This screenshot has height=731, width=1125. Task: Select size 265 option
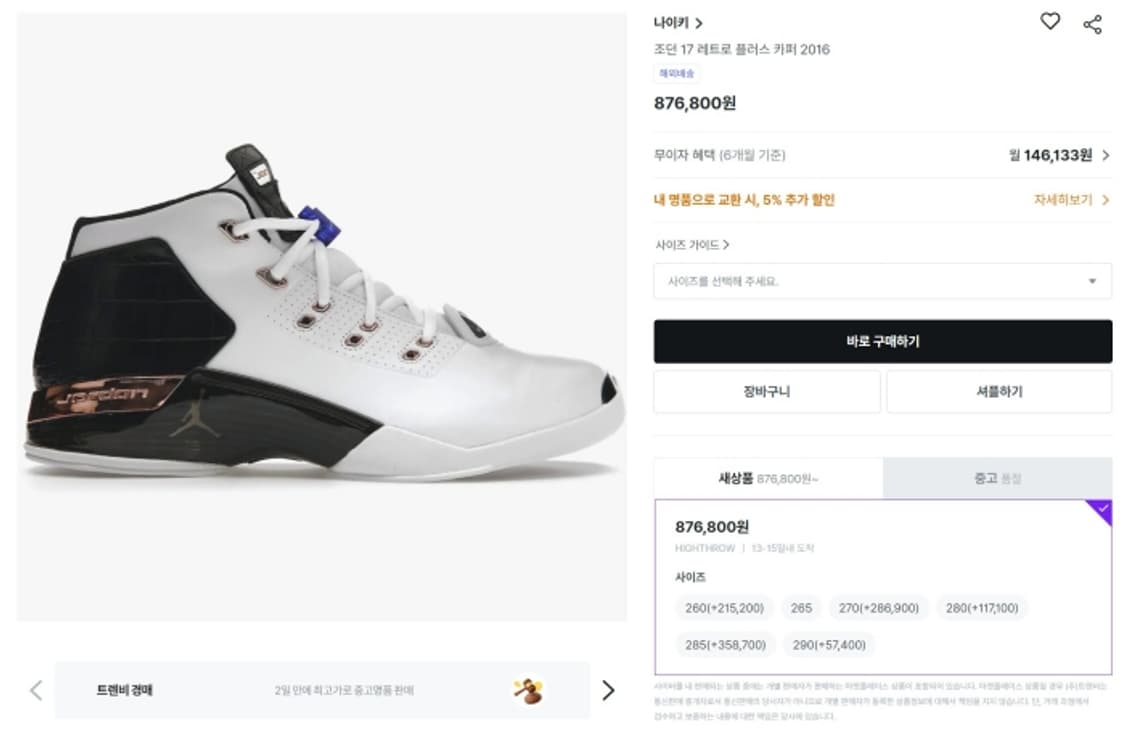pyautogui.click(x=801, y=608)
